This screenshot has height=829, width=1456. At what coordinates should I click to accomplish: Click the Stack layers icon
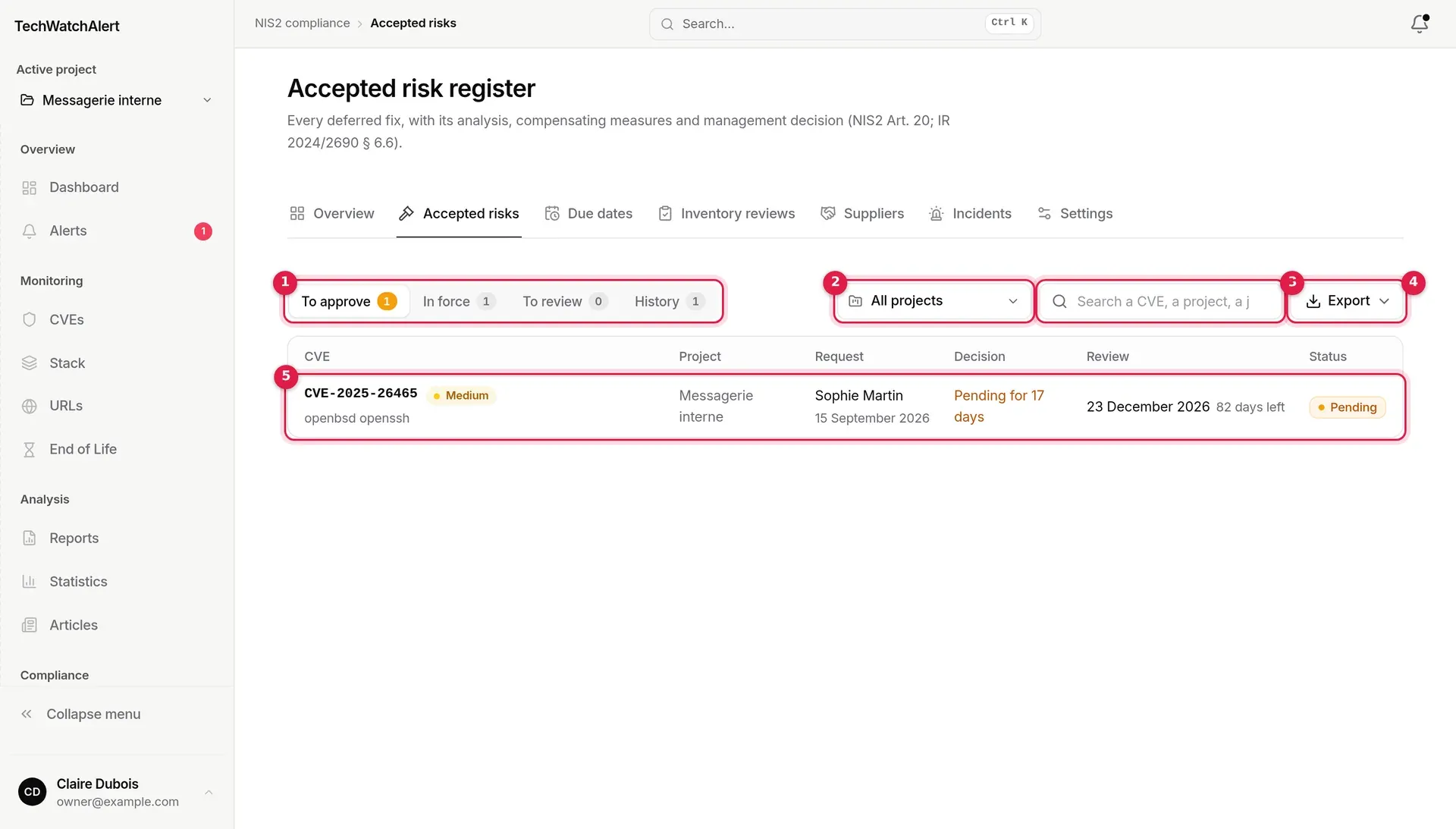click(x=30, y=363)
